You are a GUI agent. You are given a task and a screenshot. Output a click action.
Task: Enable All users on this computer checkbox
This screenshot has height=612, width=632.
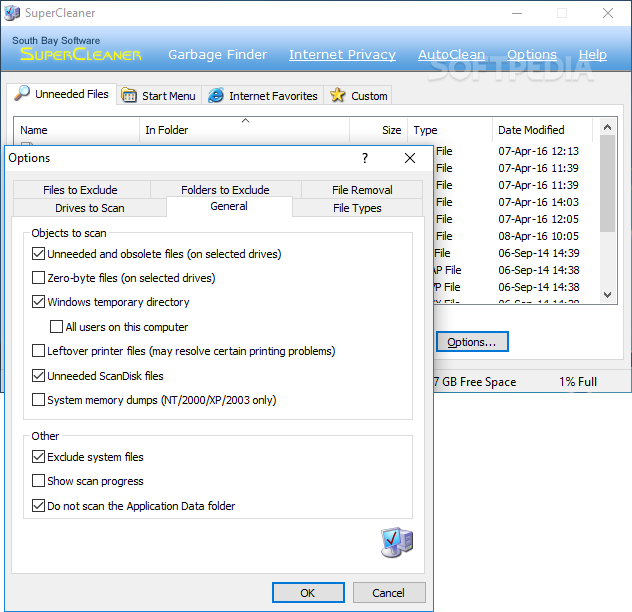56,327
